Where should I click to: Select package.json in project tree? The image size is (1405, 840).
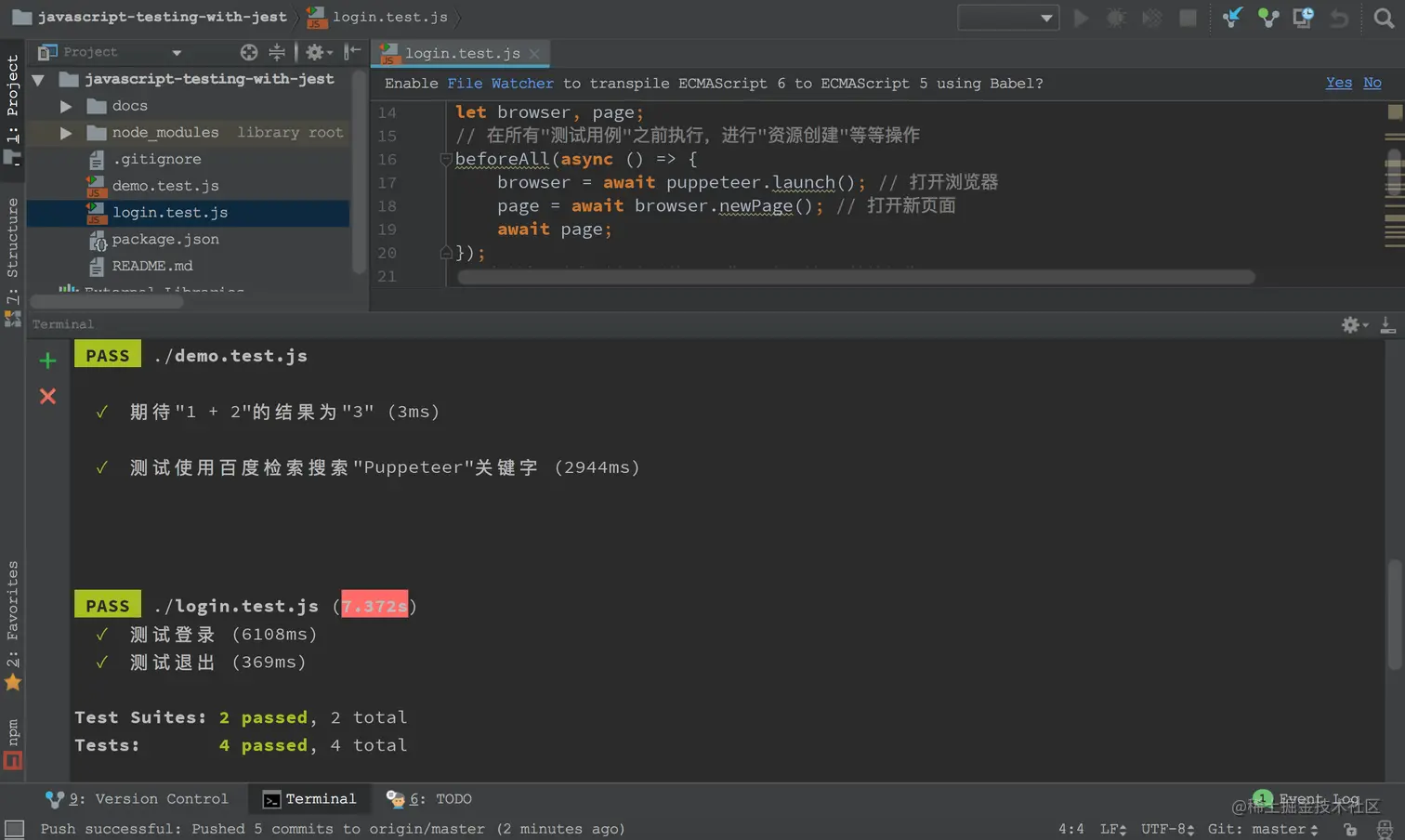tap(165, 240)
